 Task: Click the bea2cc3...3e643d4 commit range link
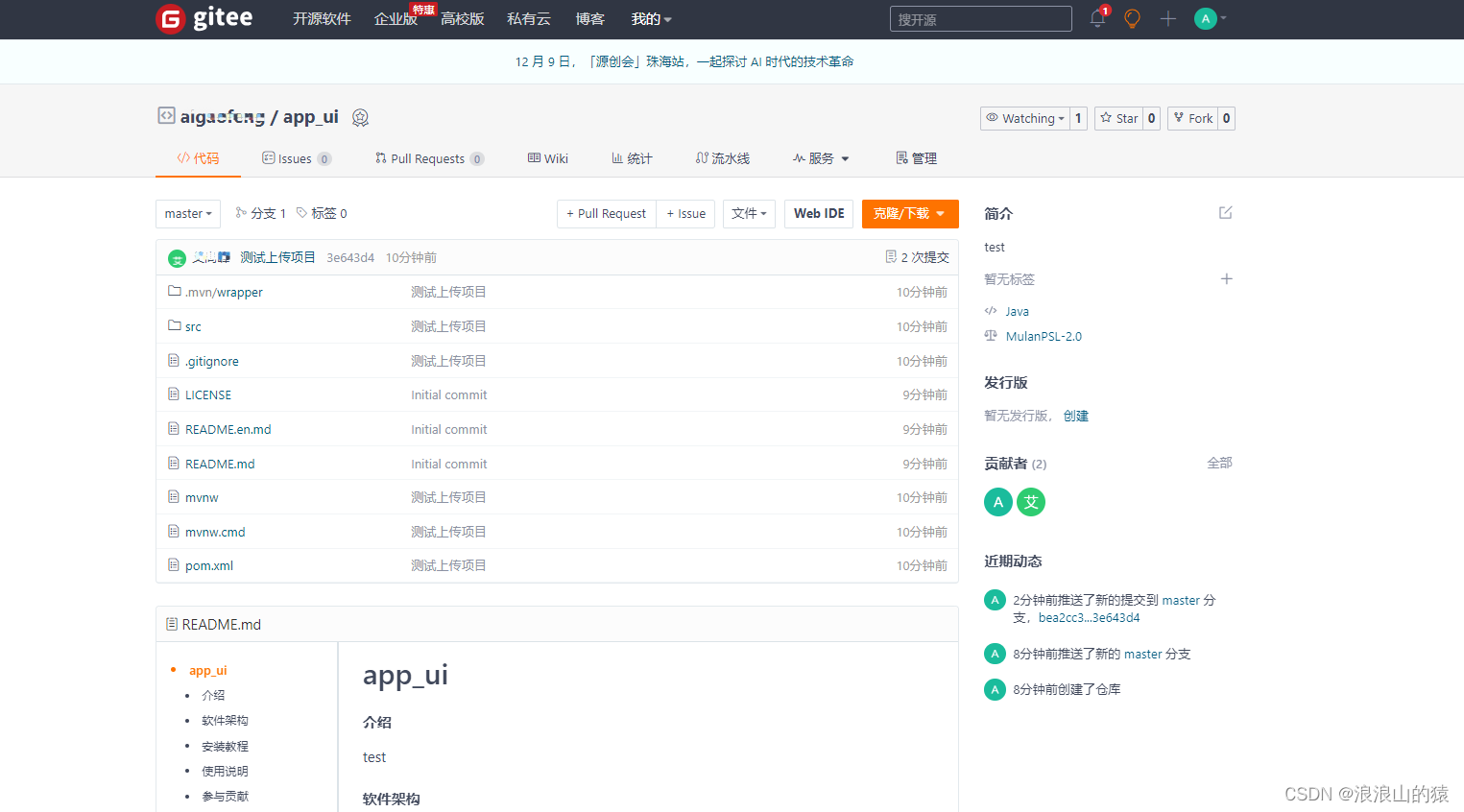pyautogui.click(x=1089, y=617)
